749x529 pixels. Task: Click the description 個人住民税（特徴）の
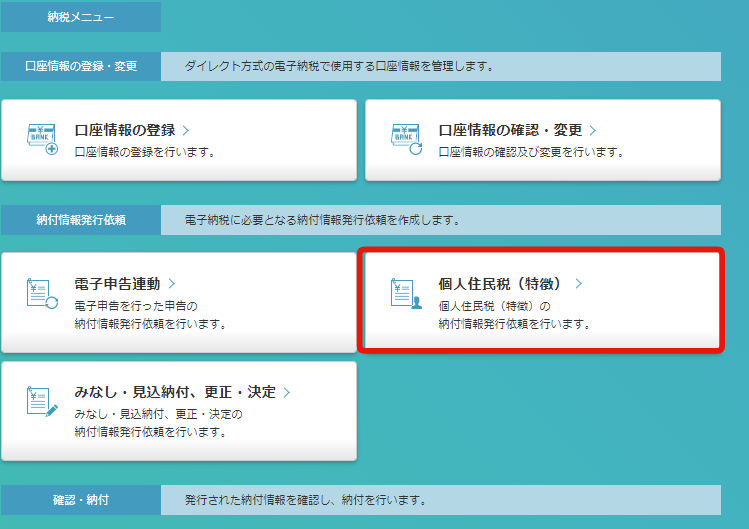pos(494,306)
